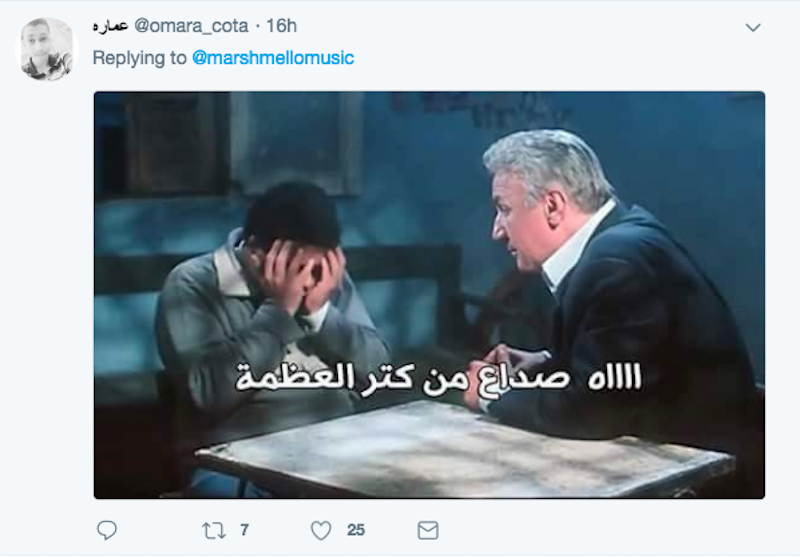
Task: Open the user's avatar profile picture
Action: tap(47, 49)
